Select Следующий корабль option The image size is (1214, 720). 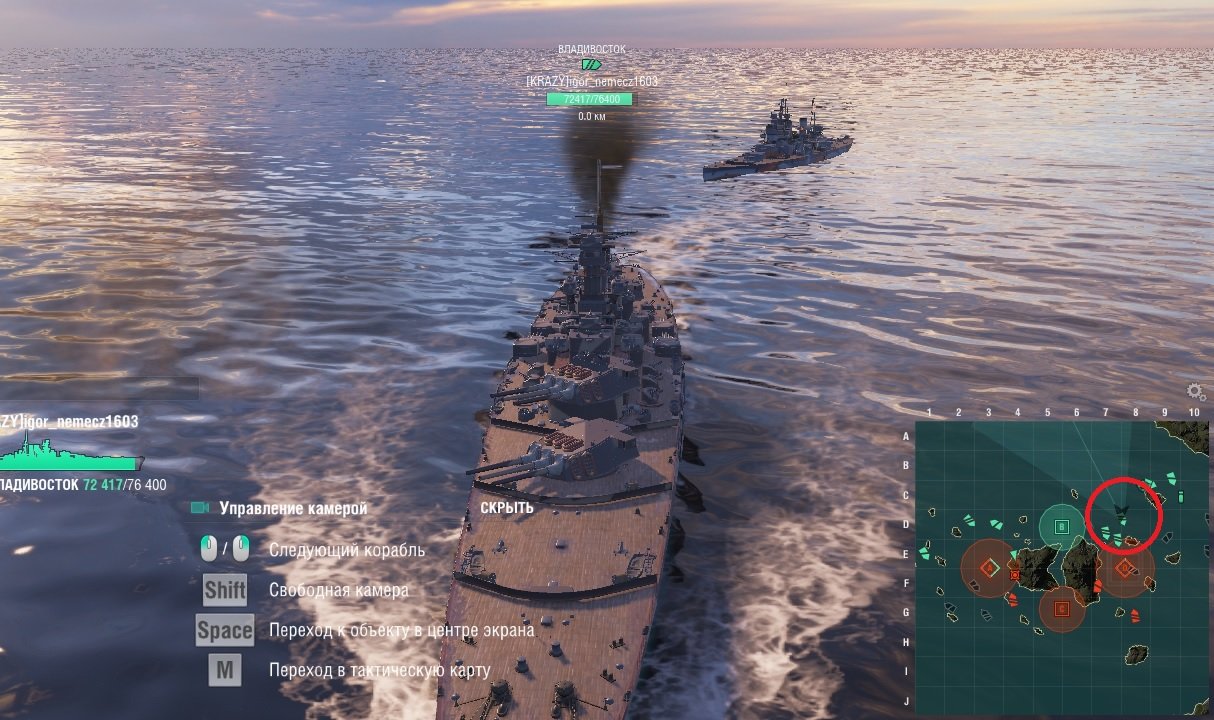pyautogui.click(x=347, y=550)
